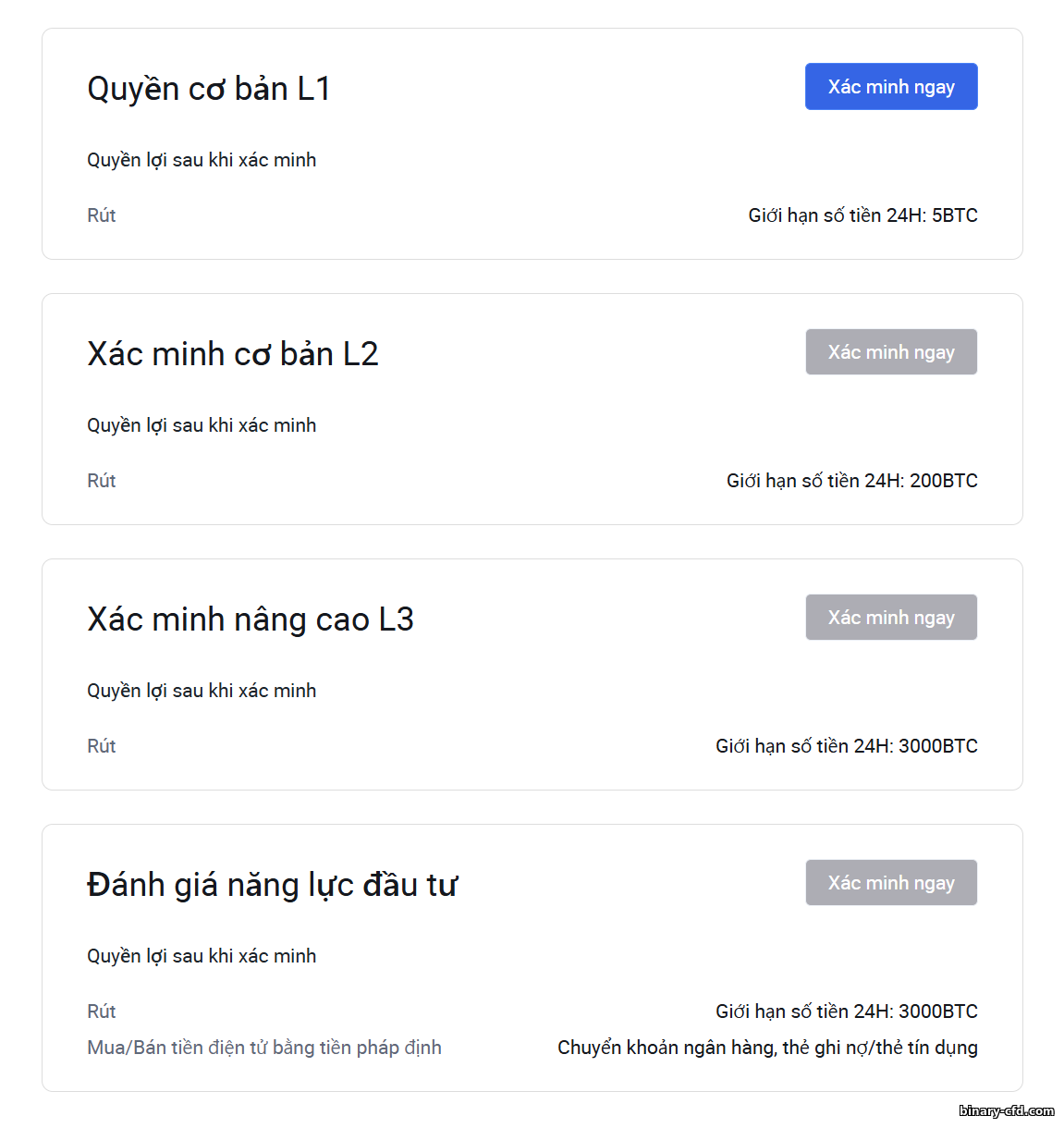Click the blue Xác minh ngay button for L1
Image resolution: width=1064 pixels, height=1128 pixels.
point(891,87)
